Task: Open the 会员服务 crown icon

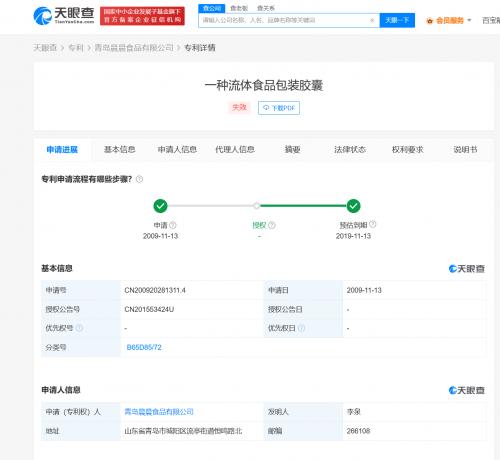Action: tap(430, 21)
